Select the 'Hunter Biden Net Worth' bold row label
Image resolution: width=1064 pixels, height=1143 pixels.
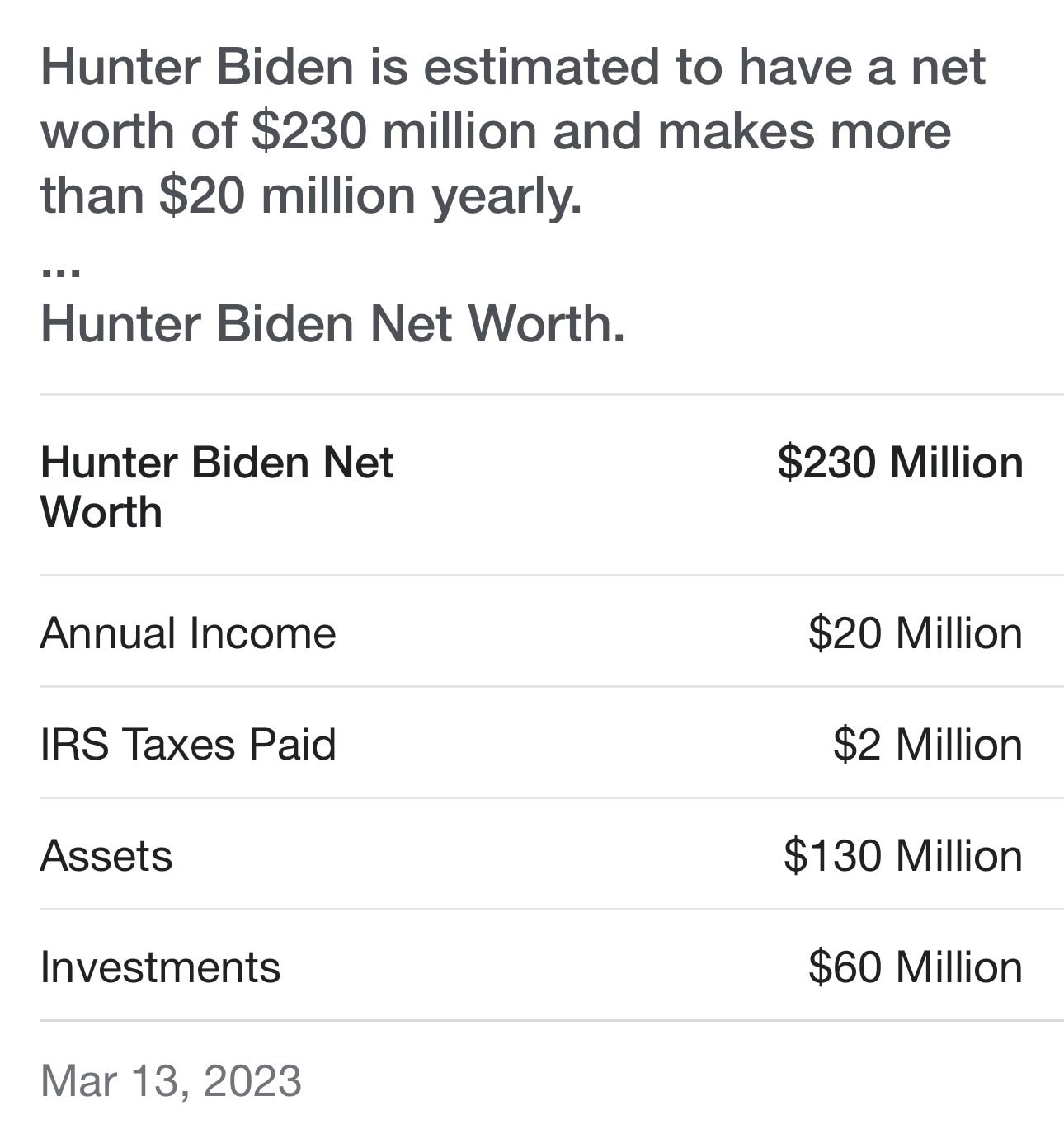[216, 487]
